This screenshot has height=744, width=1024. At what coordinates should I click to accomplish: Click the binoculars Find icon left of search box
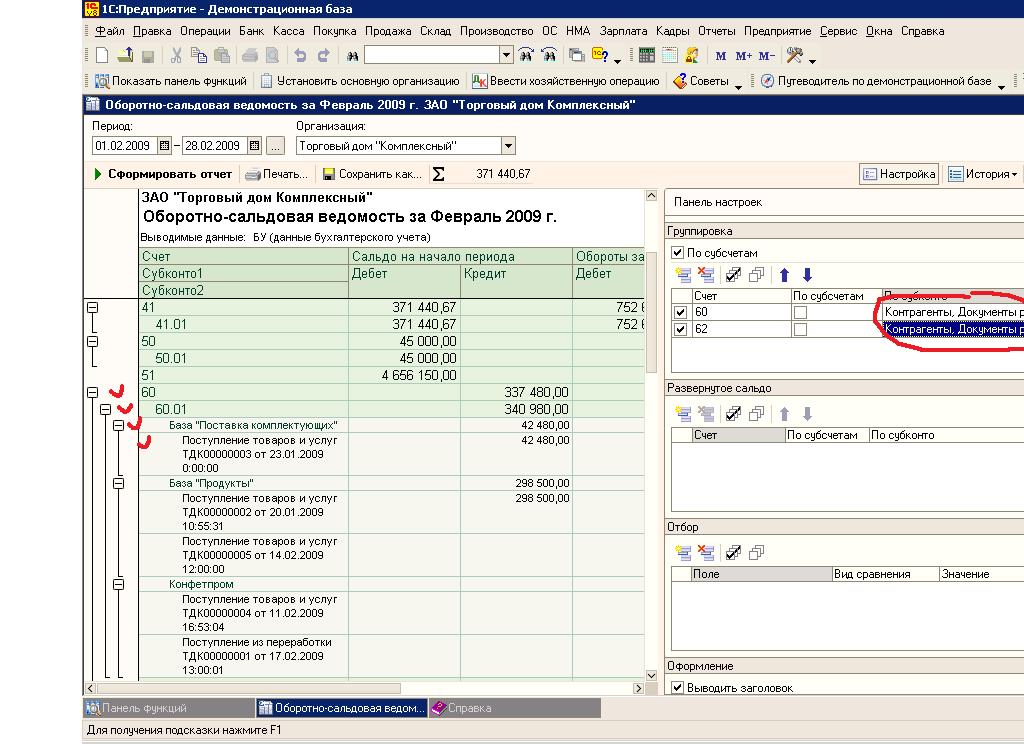point(353,56)
